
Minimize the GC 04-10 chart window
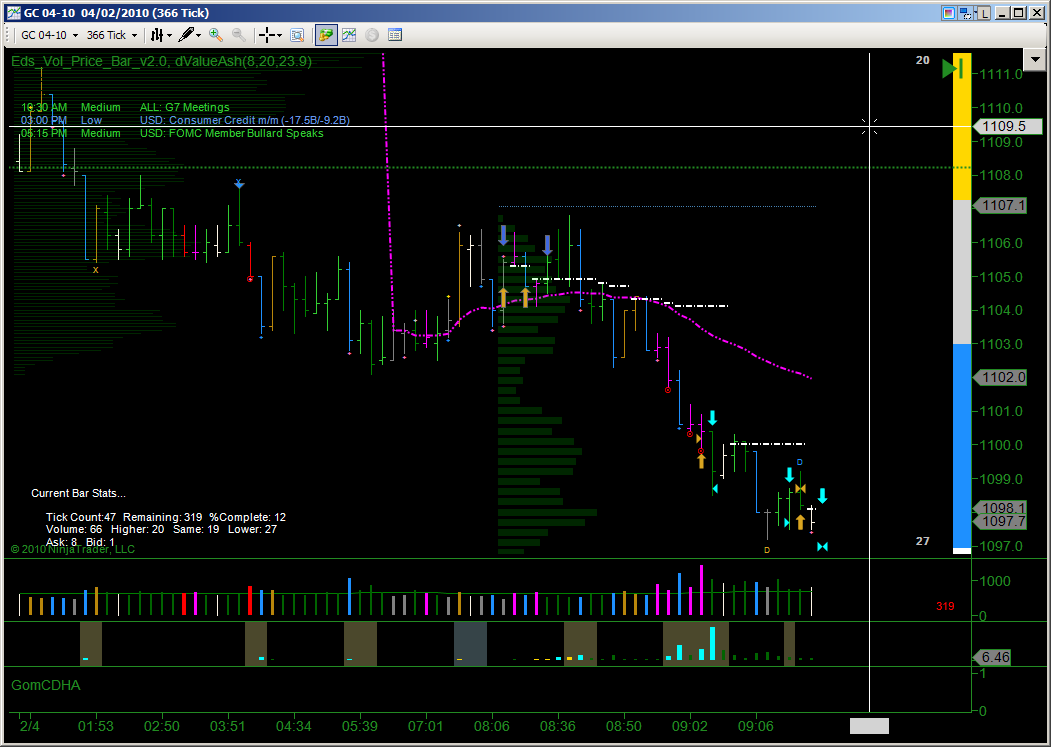click(1002, 13)
